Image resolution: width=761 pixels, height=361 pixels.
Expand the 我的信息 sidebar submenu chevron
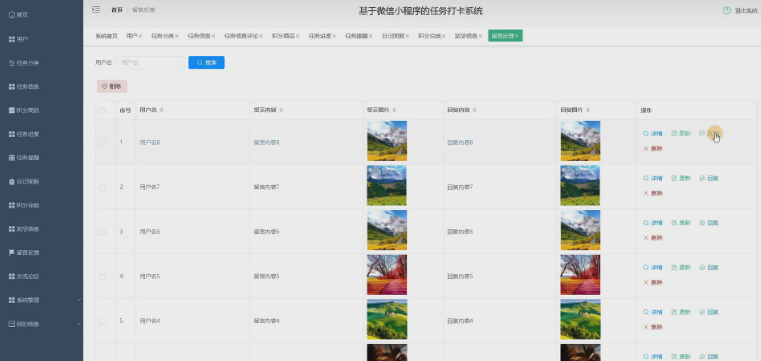click(x=79, y=324)
